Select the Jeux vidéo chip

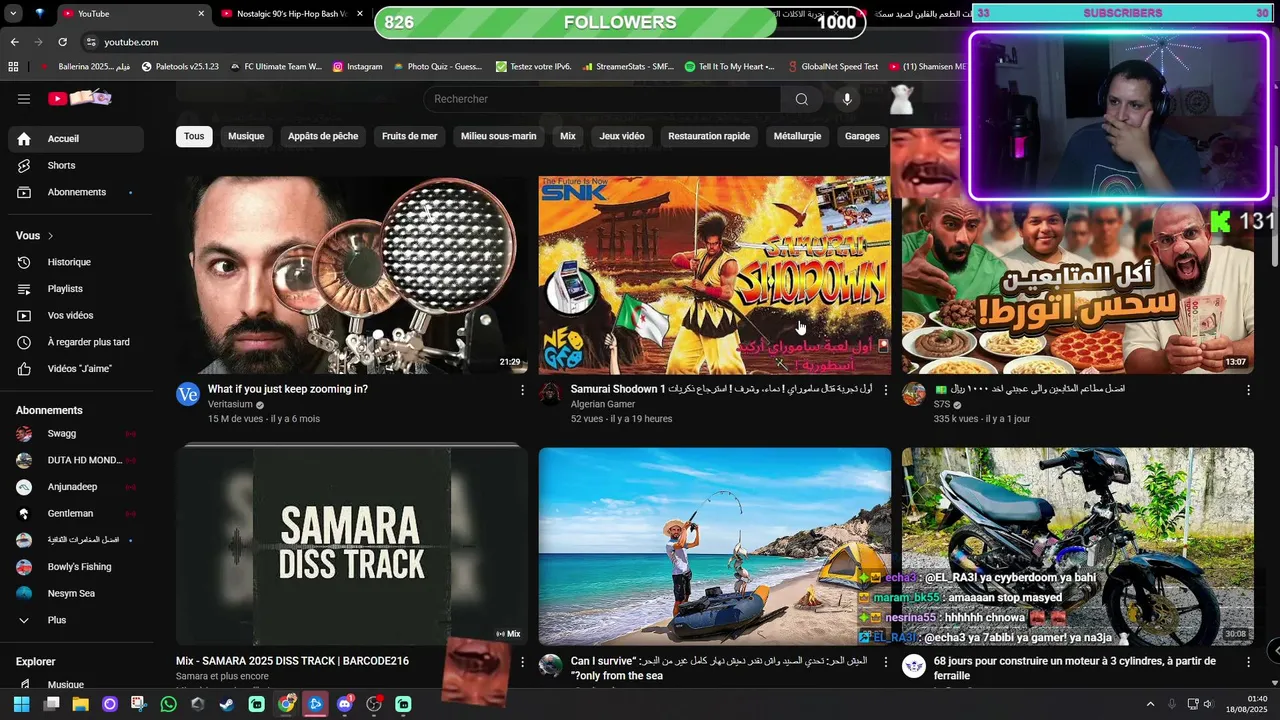coord(622,136)
